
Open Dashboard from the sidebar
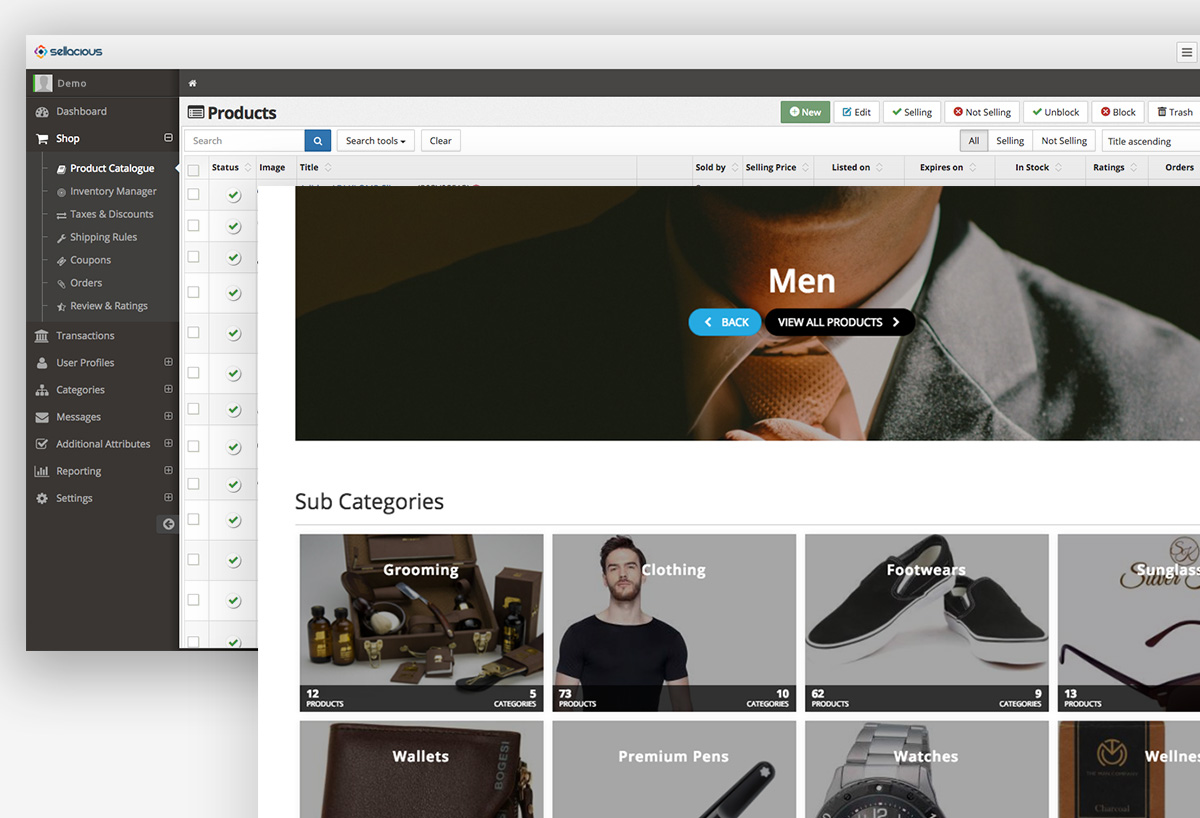(81, 111)
